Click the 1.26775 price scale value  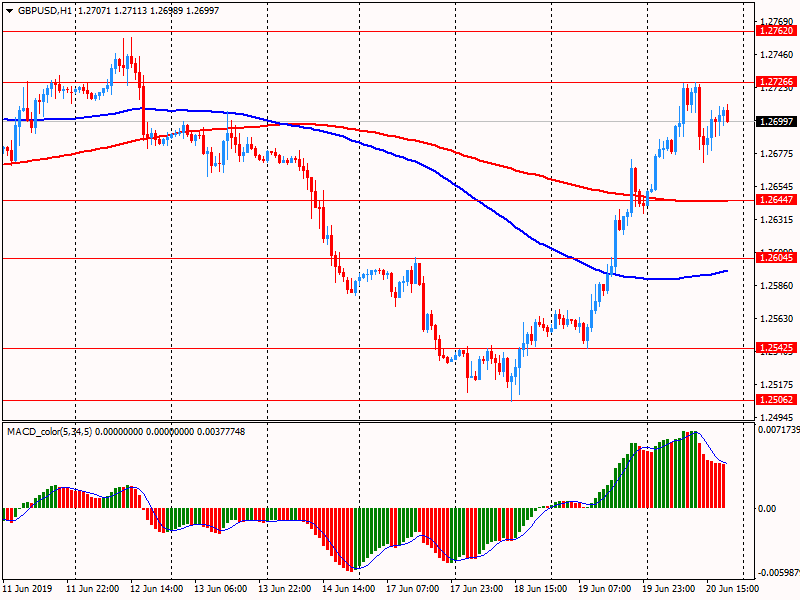coord(777,154)
